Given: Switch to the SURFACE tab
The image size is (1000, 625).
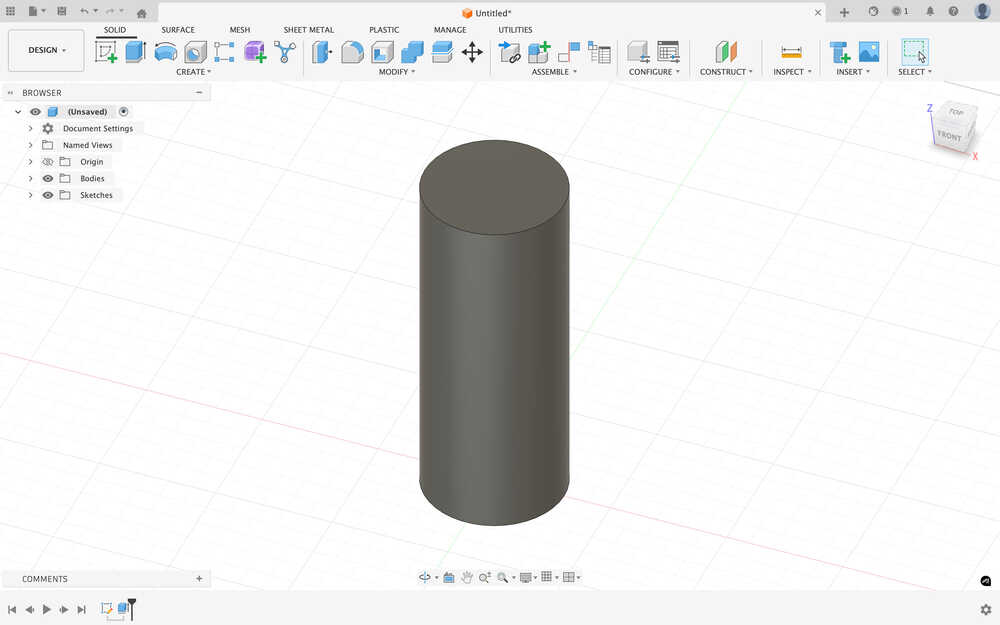Looking at the screenshot, I should (178, 30).
